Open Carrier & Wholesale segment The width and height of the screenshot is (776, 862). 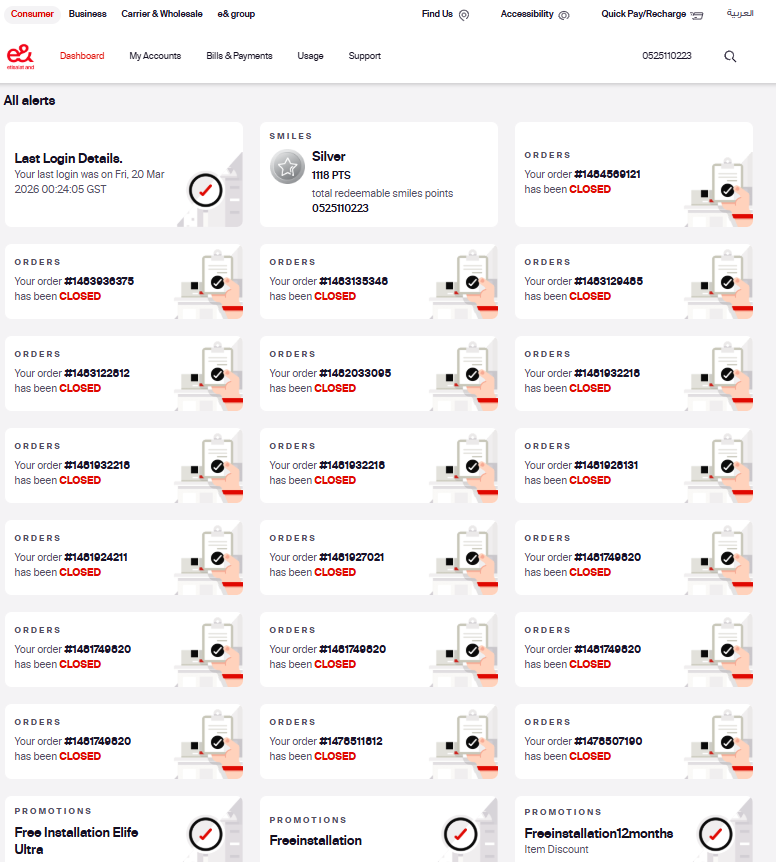pyautogui.click(x=162, y=14)
